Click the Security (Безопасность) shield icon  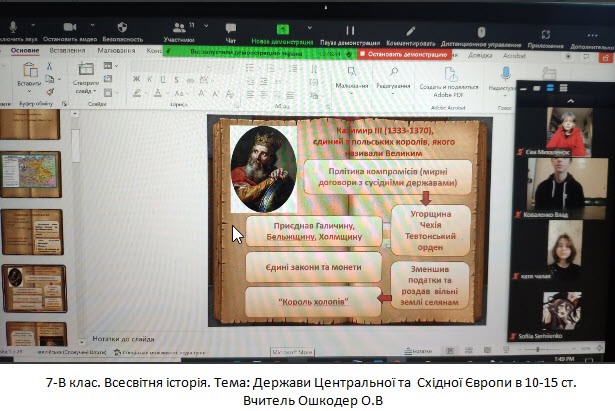tap(122, 28)
